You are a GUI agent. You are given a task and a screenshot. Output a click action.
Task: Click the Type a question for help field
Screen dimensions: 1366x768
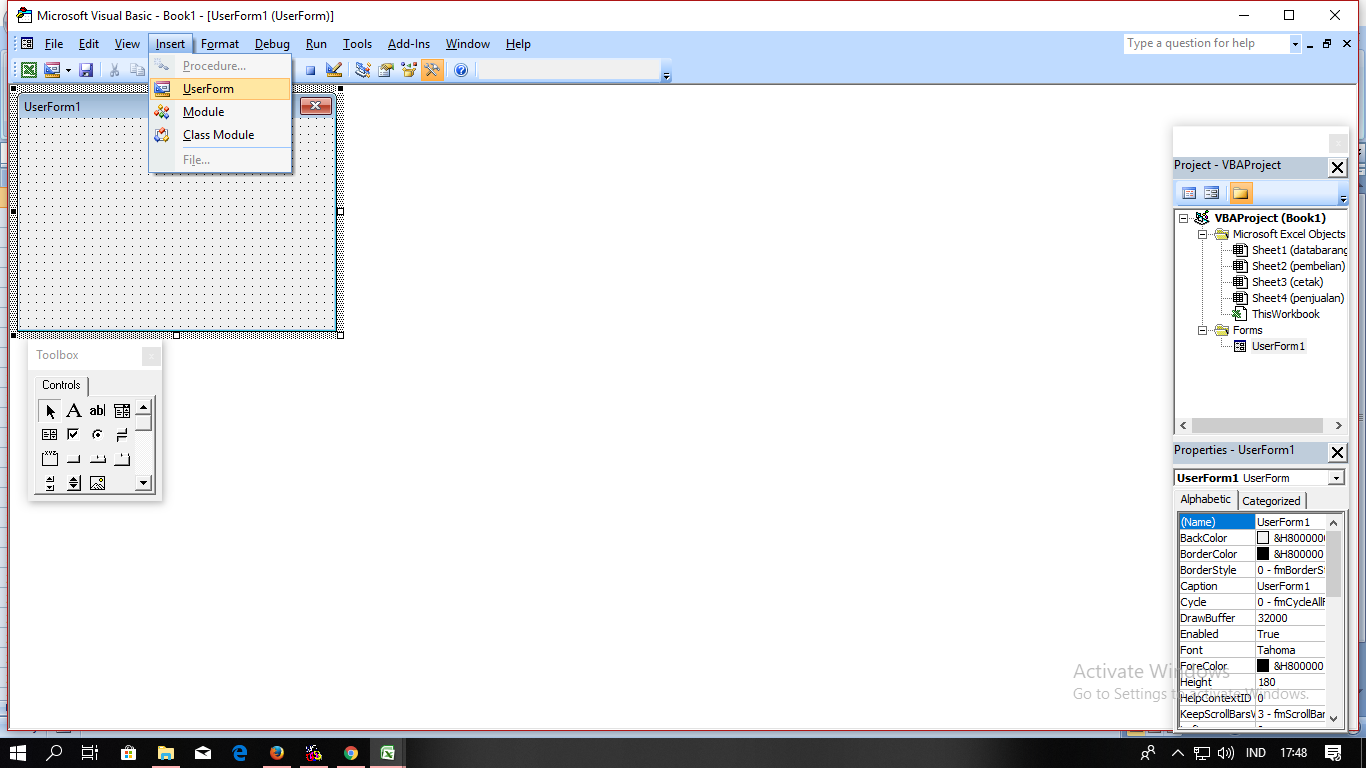click(x=1206, y=44)
